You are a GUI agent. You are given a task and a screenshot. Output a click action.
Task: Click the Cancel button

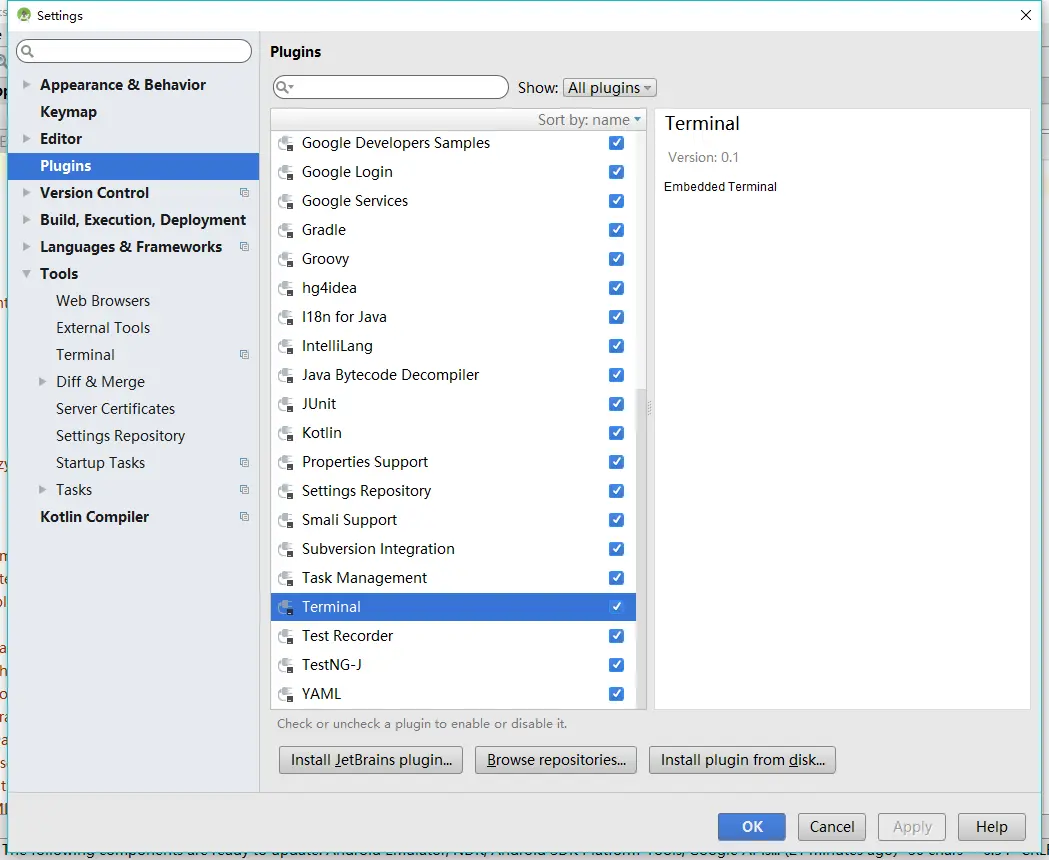(832, 827)
